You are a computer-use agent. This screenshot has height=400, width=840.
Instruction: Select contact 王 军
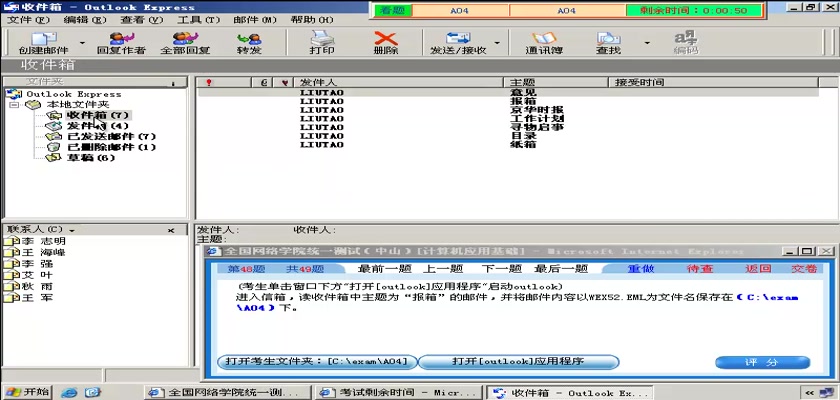pos(29,297)
